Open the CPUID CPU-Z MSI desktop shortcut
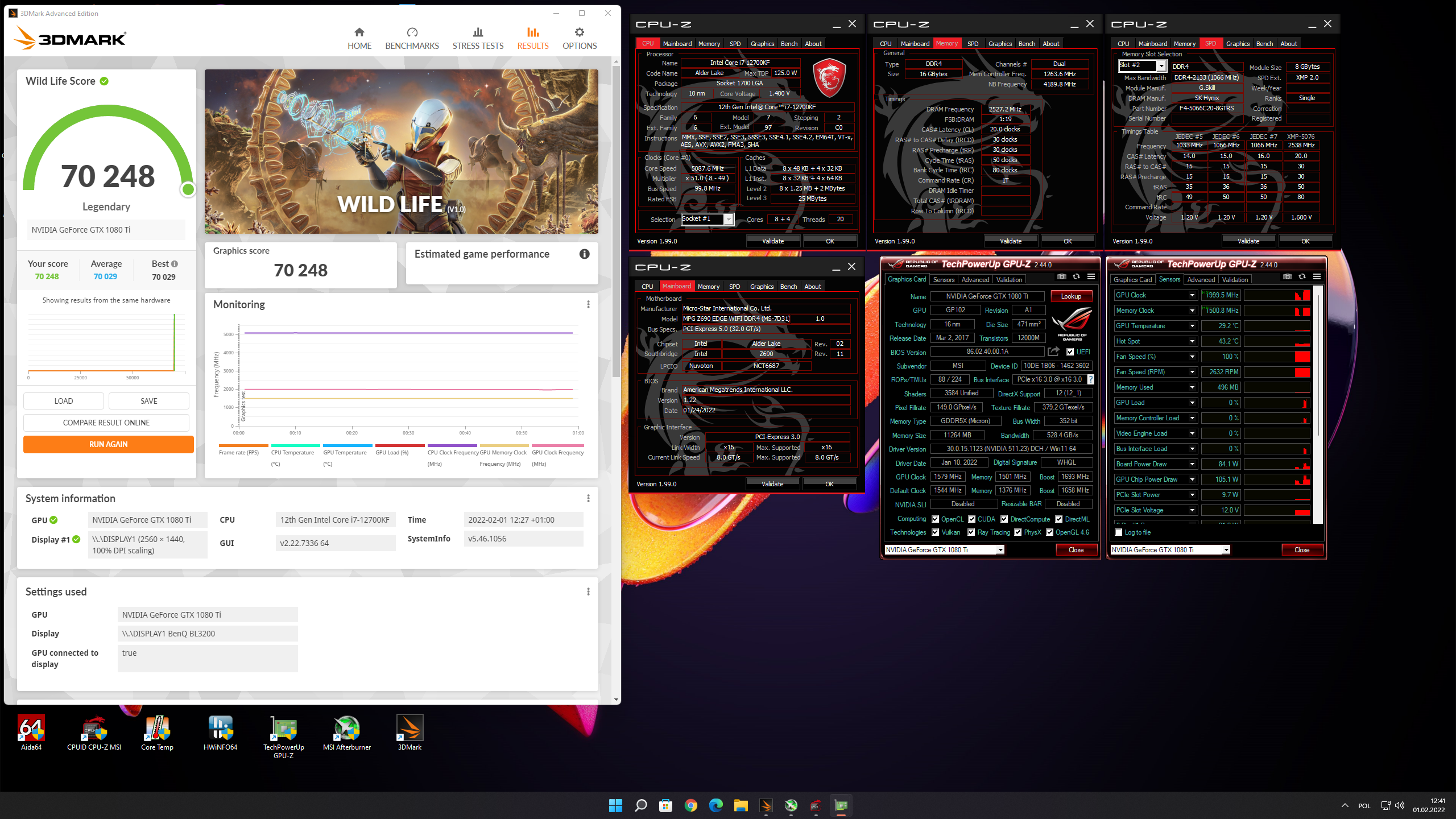The width and height of the screenshot is (1456, 819). pos(94,733)
